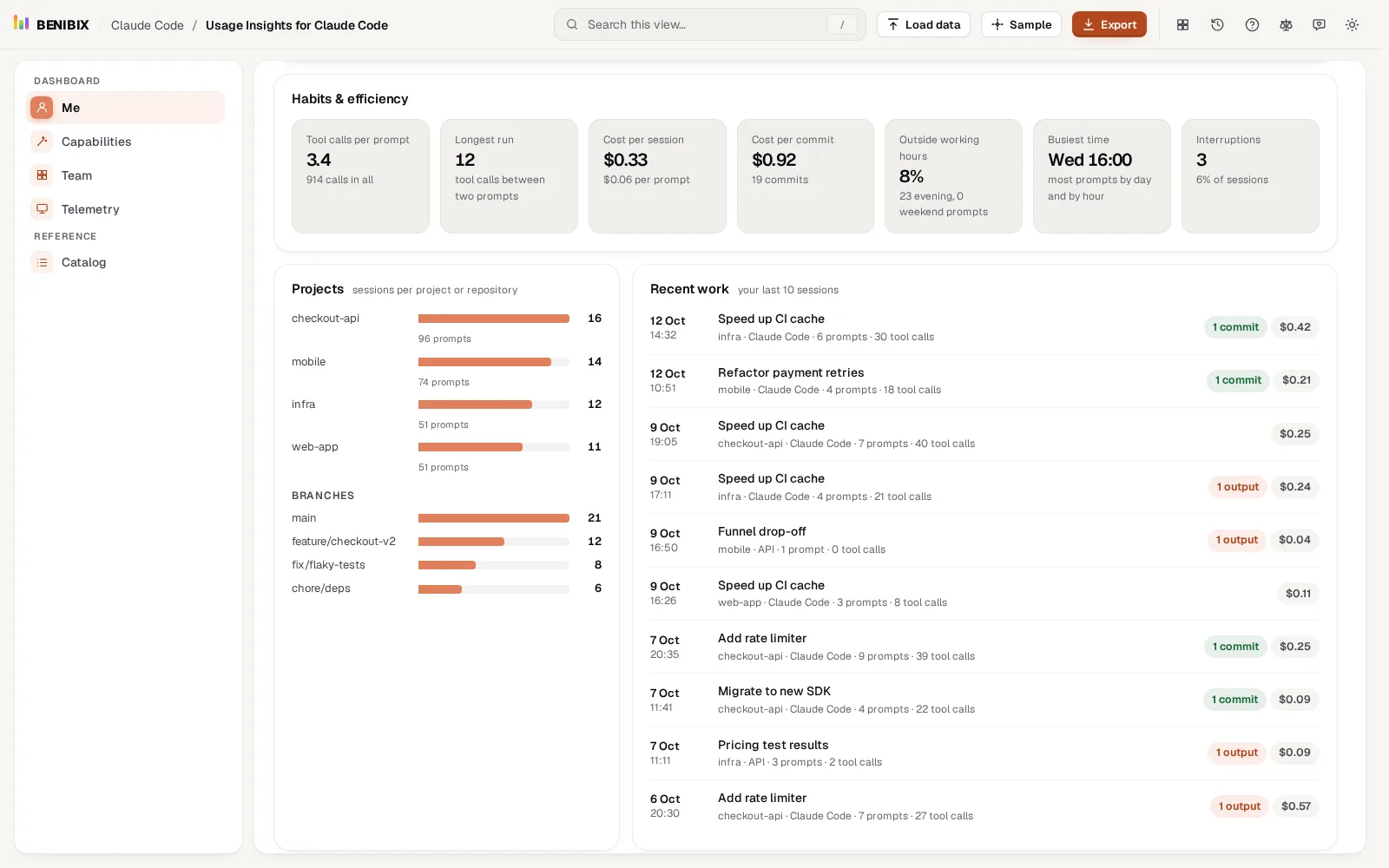Click the chore/deps branch label
The width and height of the screenshot is (1389, 868).
click(x=321, y=589)
